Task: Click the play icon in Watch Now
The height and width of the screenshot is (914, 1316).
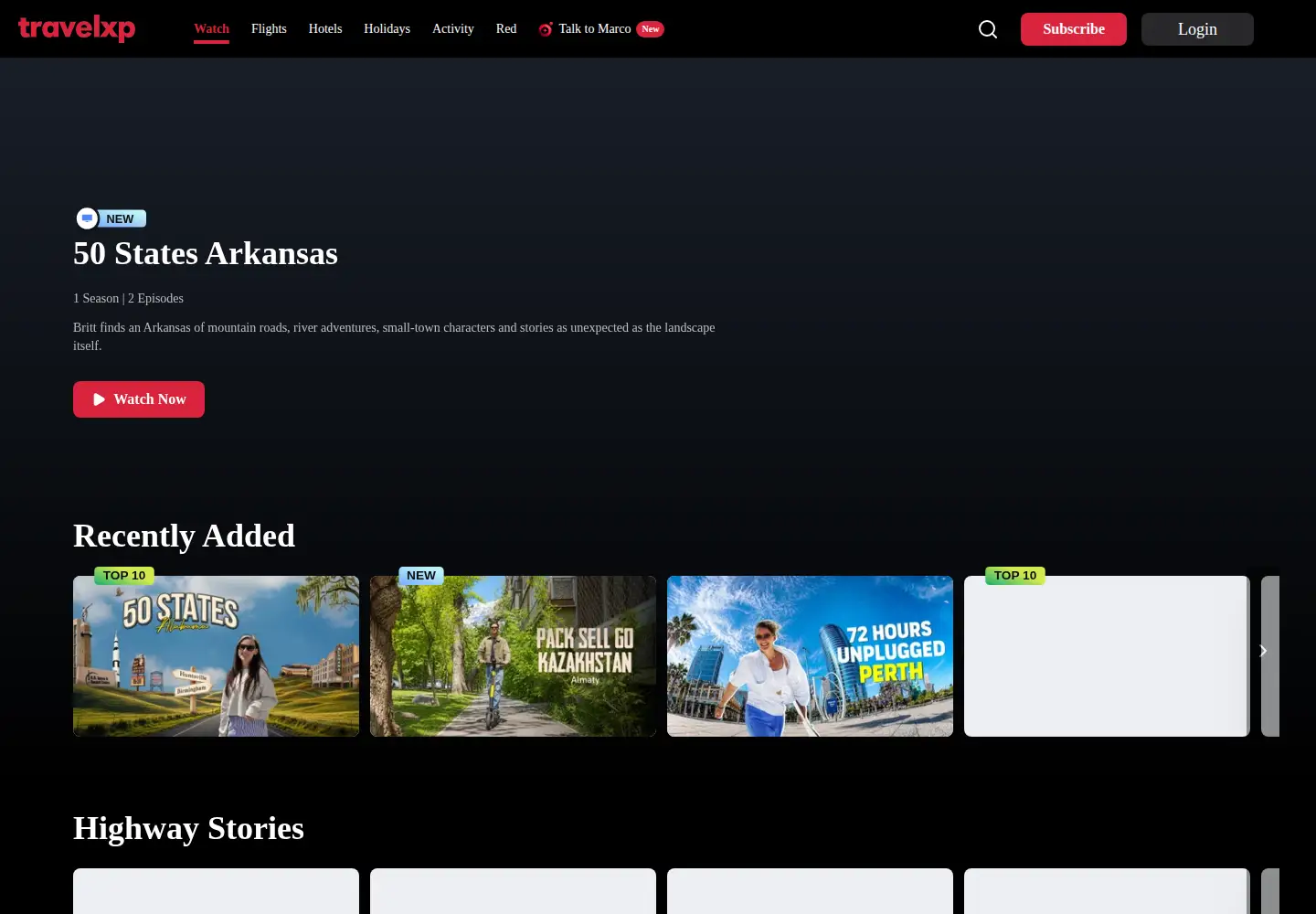Action: click(x=99, y=399)
